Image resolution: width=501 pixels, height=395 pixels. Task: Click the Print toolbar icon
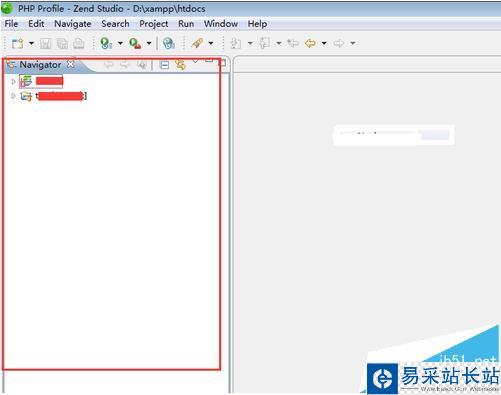pos(79,43)
